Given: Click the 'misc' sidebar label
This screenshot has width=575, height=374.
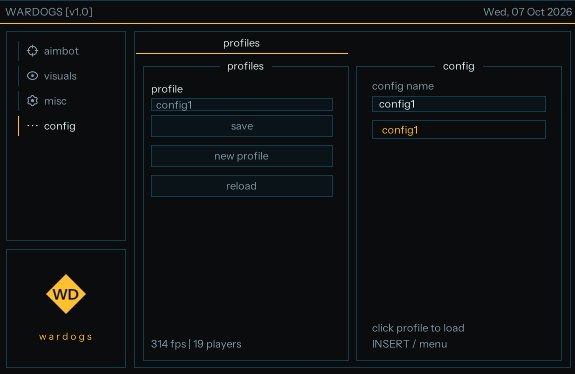Looking at the screenshot, I should click(55, 101).
